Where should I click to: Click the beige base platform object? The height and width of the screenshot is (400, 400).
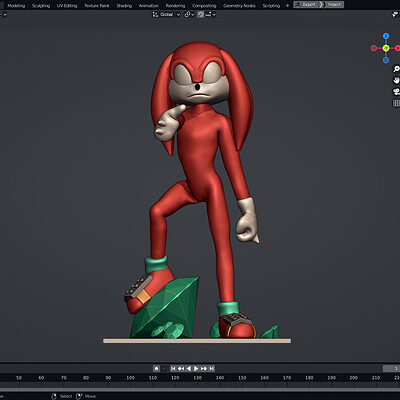coord(197,341)
